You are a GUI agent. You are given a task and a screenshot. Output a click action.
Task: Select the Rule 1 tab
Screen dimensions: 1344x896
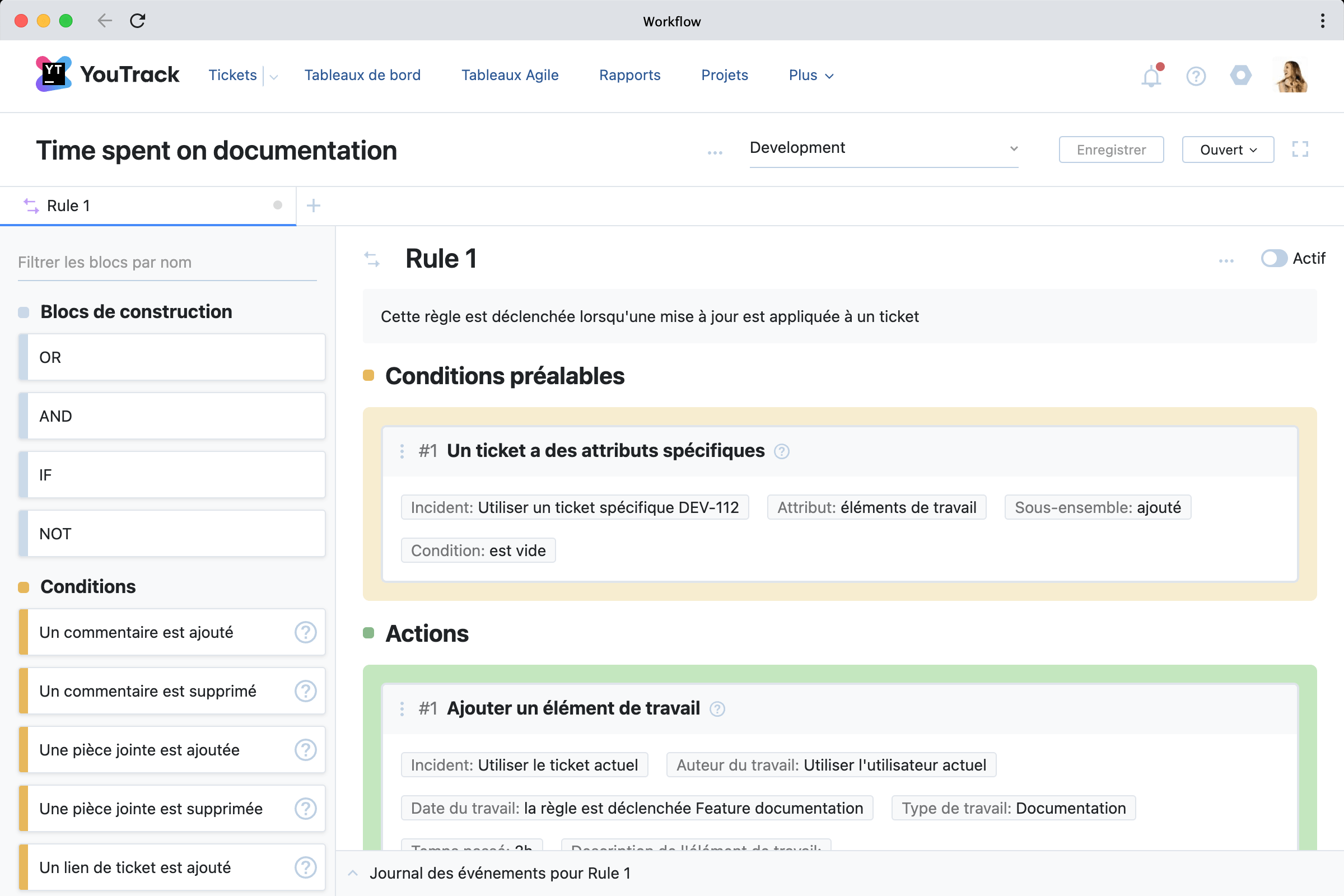[x=68, y=206]
